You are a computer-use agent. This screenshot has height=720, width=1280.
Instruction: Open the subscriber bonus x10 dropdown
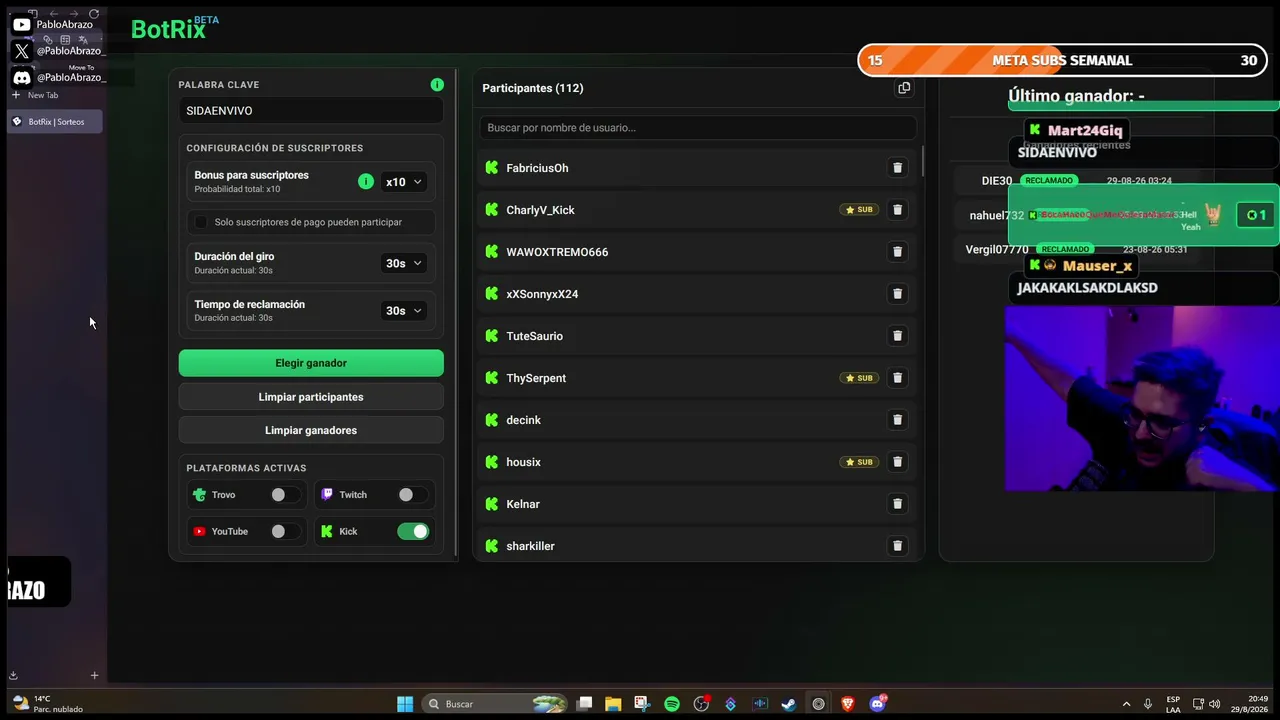point(404,182)
